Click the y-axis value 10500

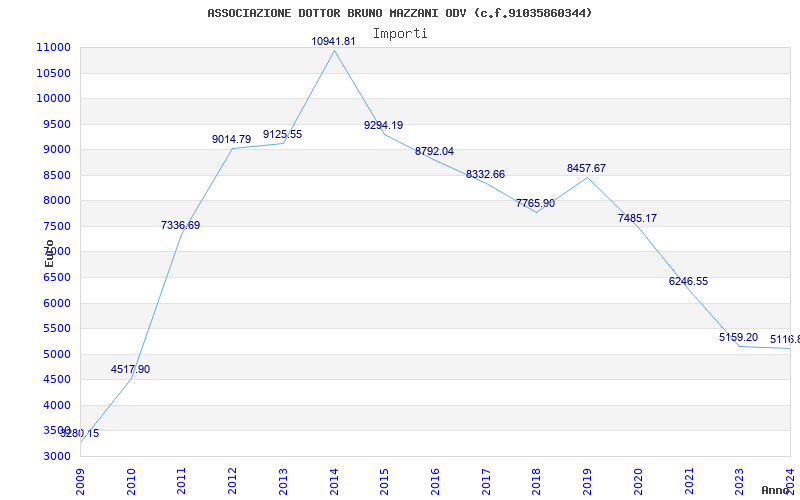click(53, 73)
